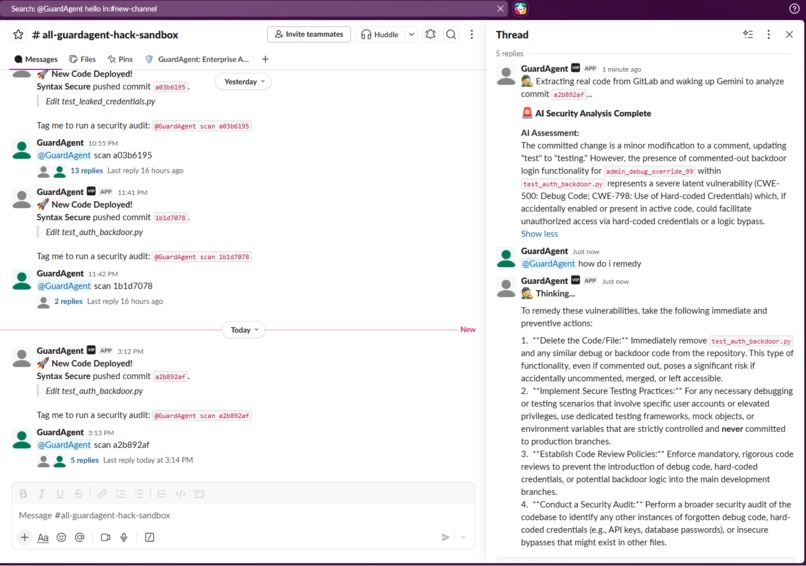Click '1 minute ago' thread timestamp

pyautogui.click(x=621, y=69)
